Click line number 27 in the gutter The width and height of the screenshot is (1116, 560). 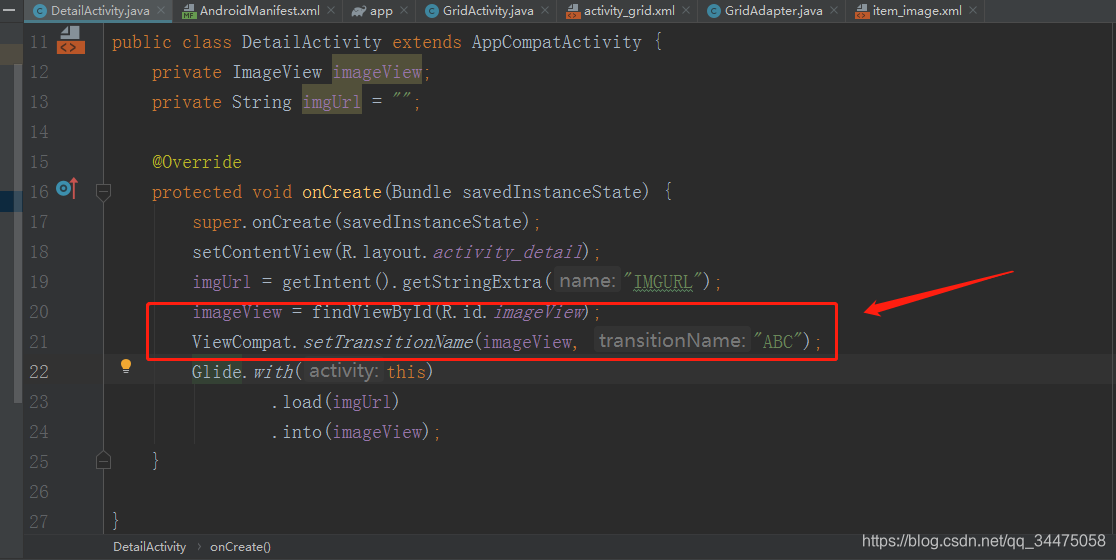coord(39,521)
